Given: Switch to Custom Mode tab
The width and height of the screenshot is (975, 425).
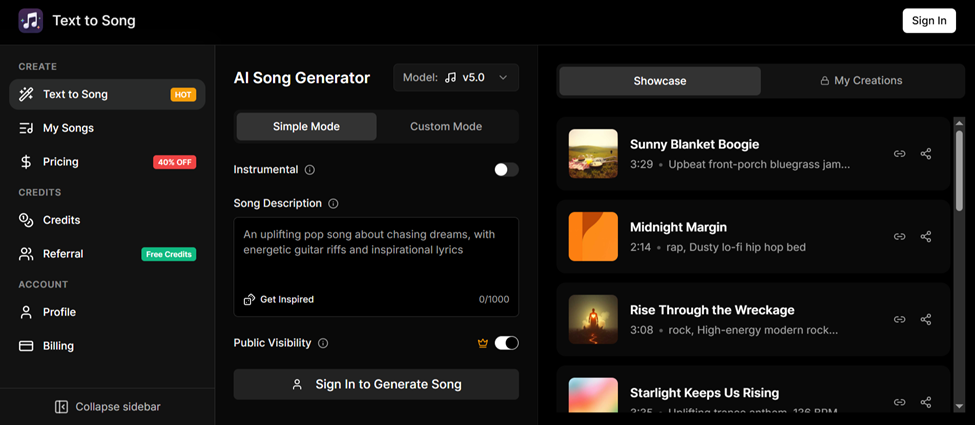Looking at the screenshot, I should 446,127.
